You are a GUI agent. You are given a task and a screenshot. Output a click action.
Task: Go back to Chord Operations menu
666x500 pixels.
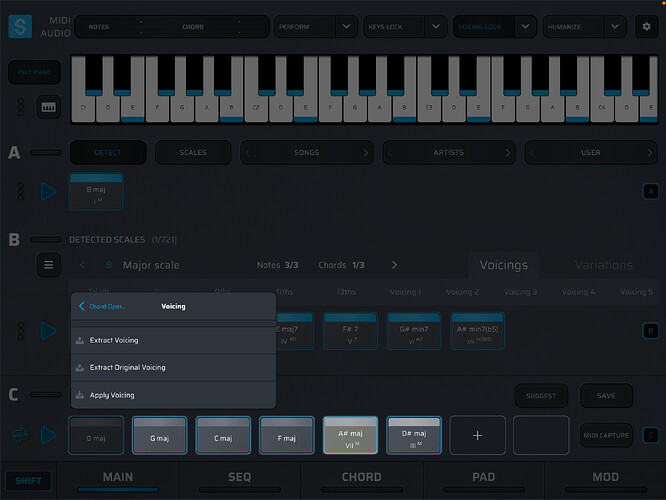103,306
